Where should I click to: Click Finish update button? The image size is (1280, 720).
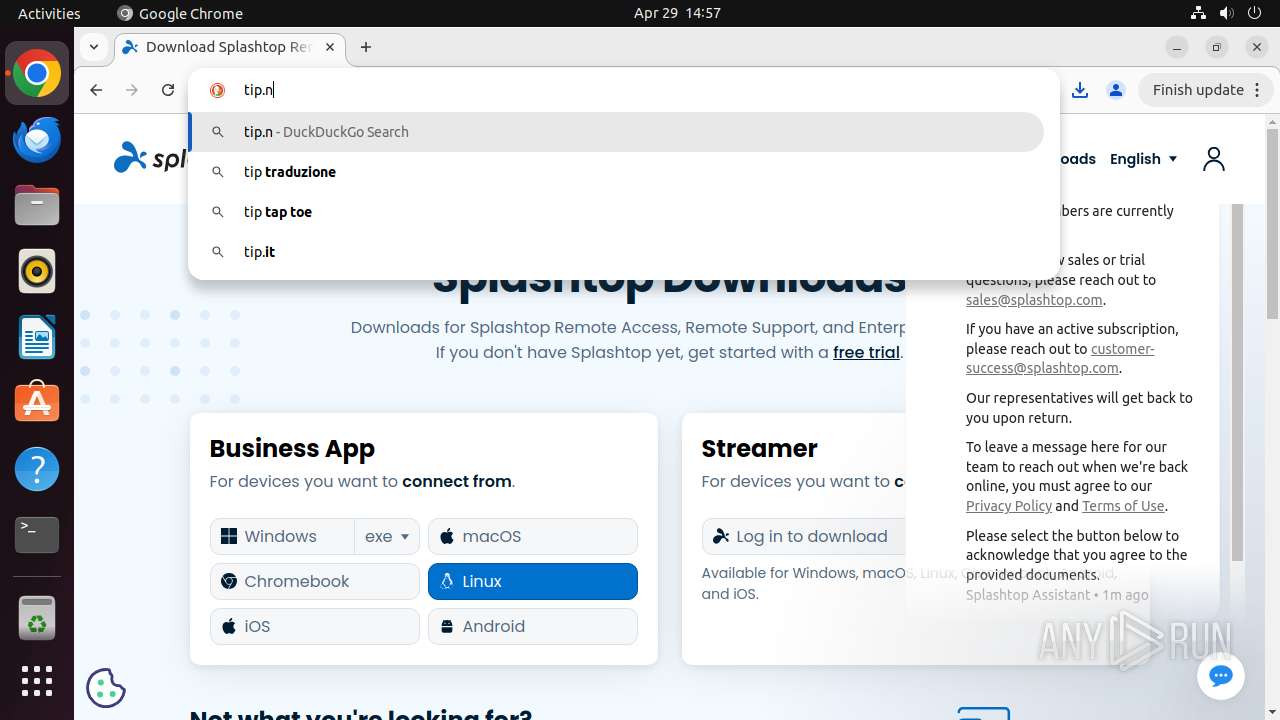point(1206,90)
